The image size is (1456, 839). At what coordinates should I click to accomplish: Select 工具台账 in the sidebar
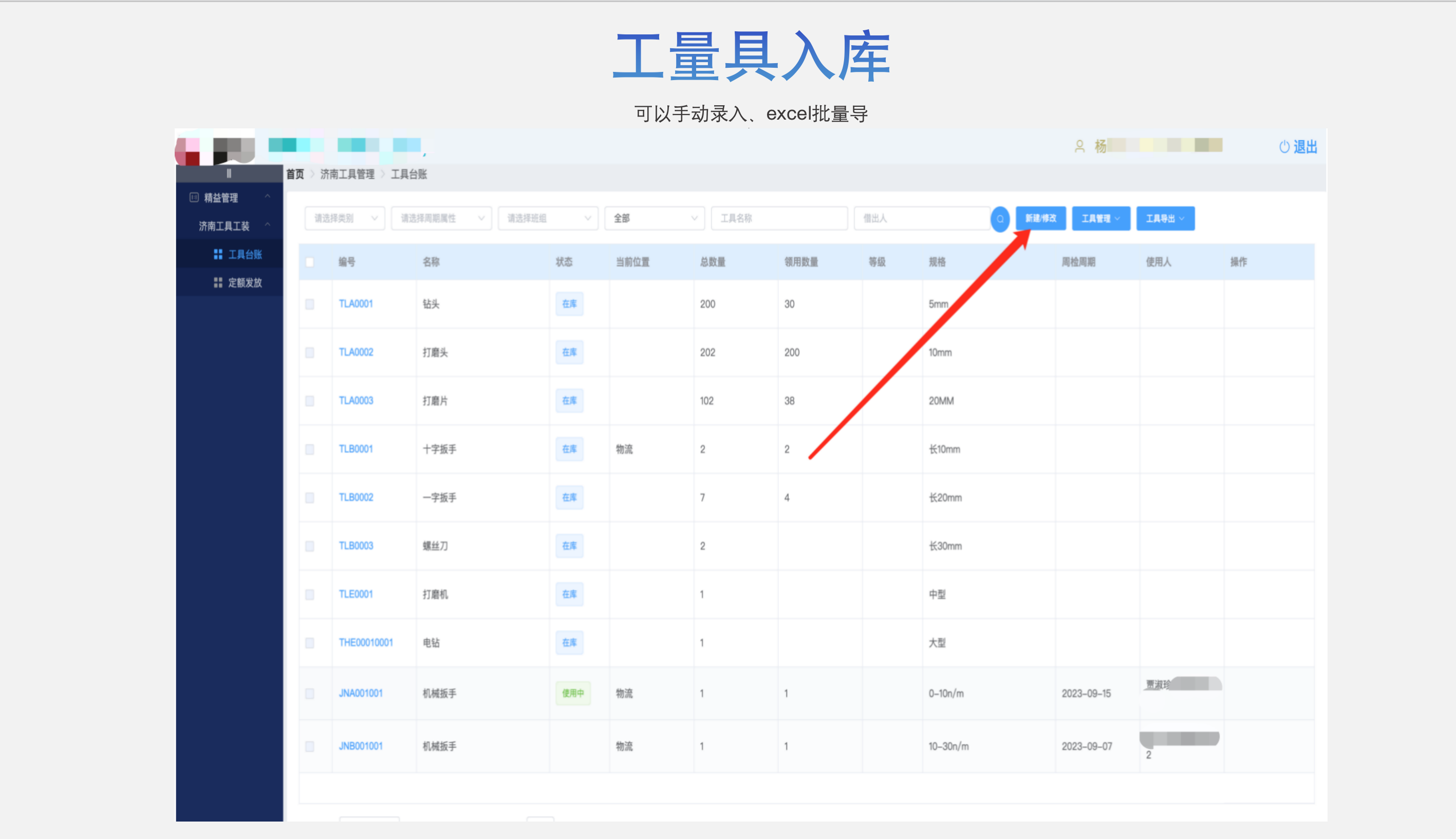pyautogui.click(x=230, y=254)
